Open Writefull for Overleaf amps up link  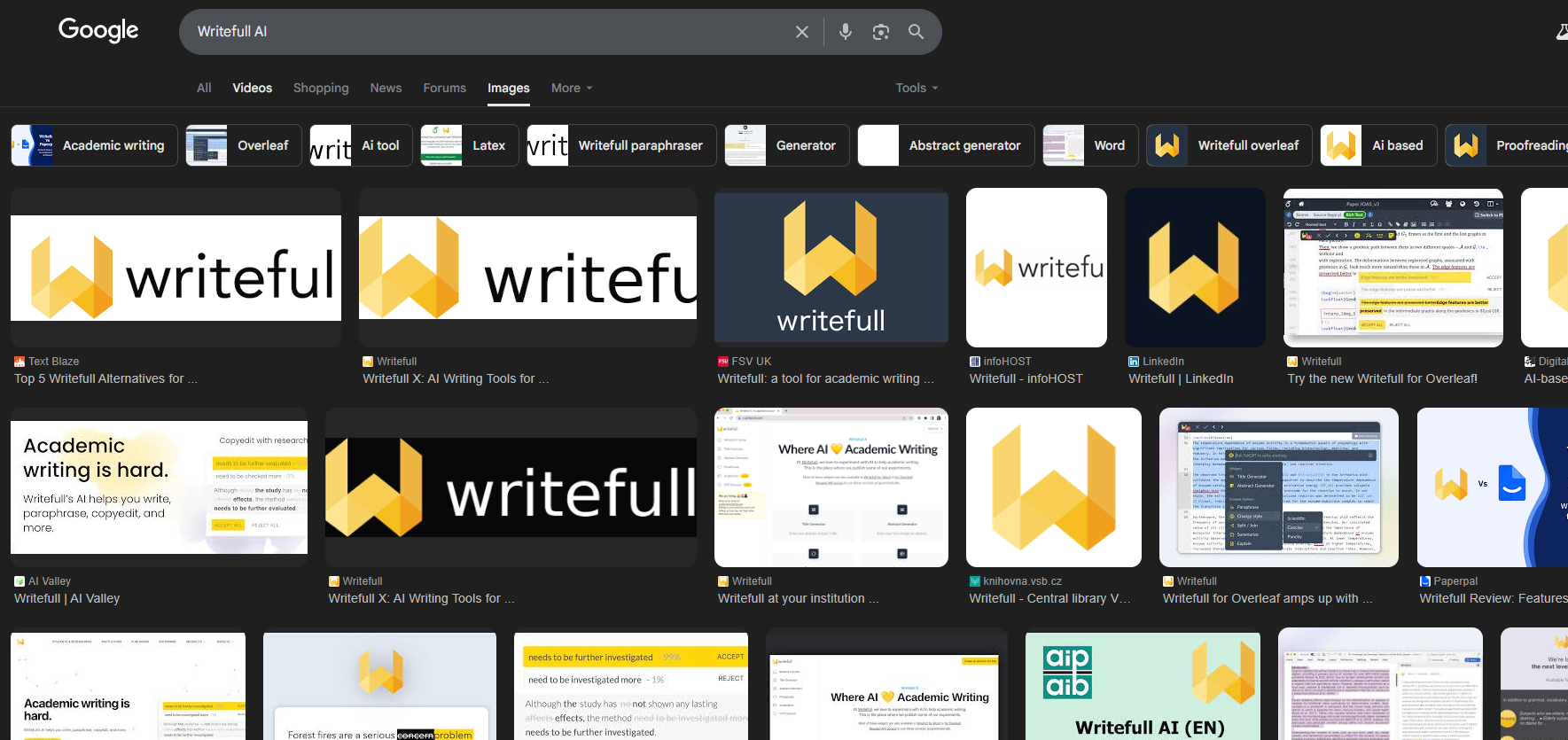click(x=1268, y=598)
